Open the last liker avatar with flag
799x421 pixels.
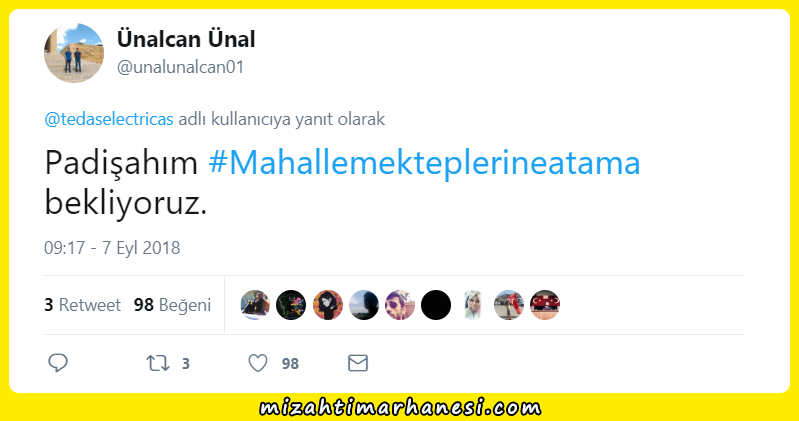pos(545,305)
